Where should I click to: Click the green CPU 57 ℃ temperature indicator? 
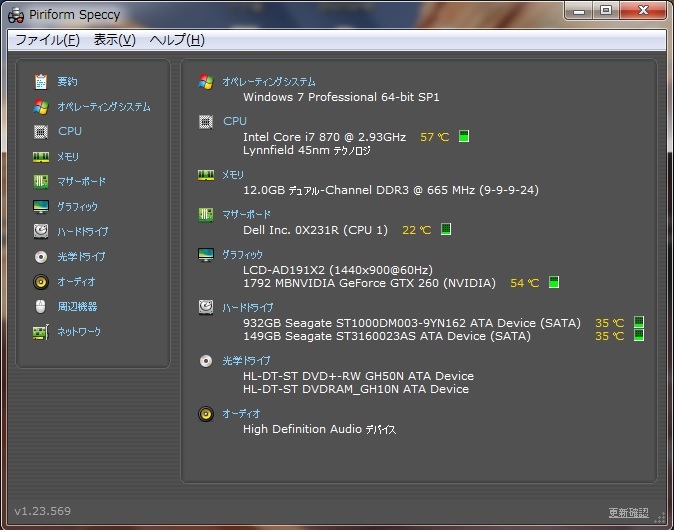coord(464,137)
